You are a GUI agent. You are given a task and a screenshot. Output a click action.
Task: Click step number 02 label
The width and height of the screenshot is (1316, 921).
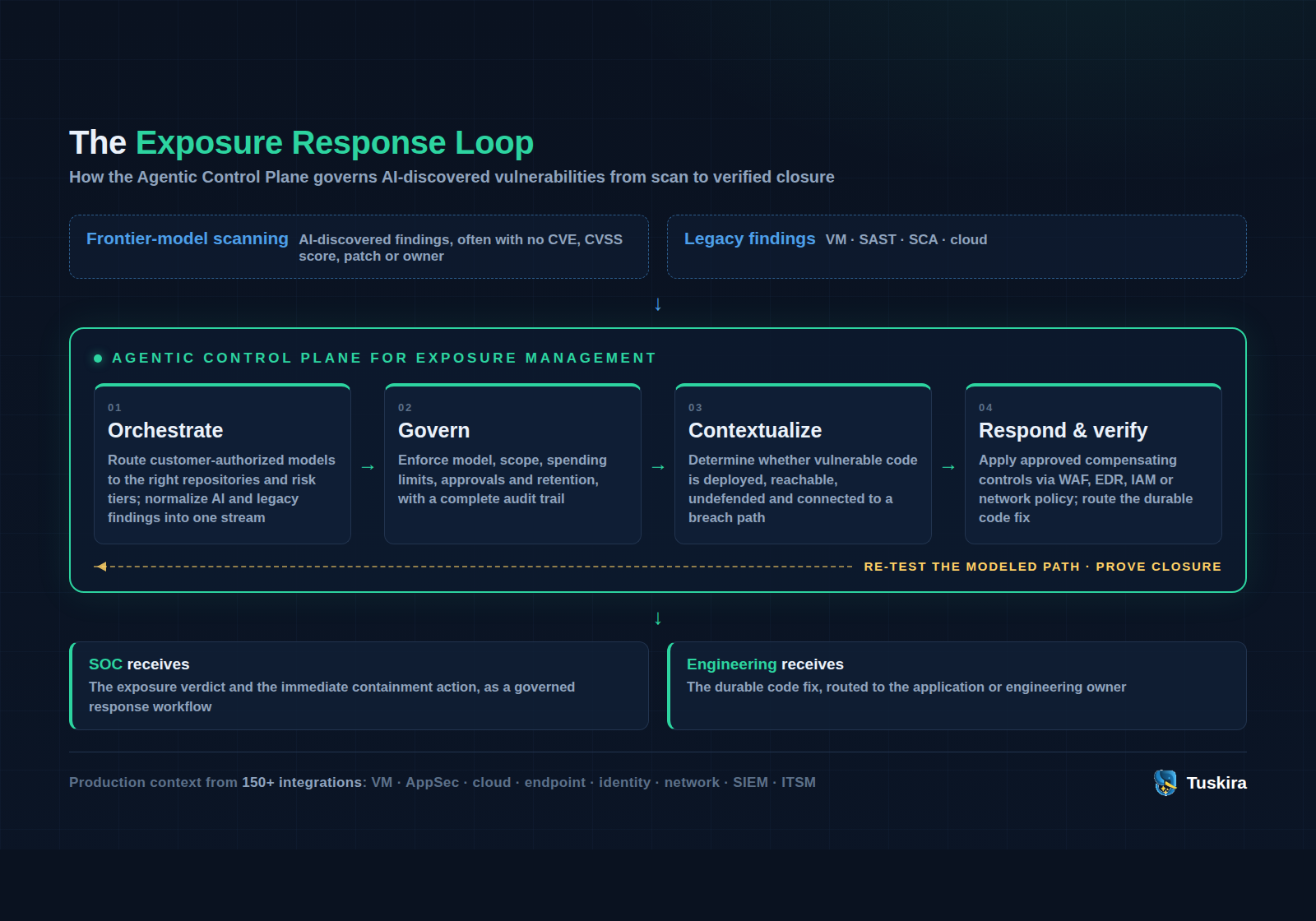[x=405, y=408]
